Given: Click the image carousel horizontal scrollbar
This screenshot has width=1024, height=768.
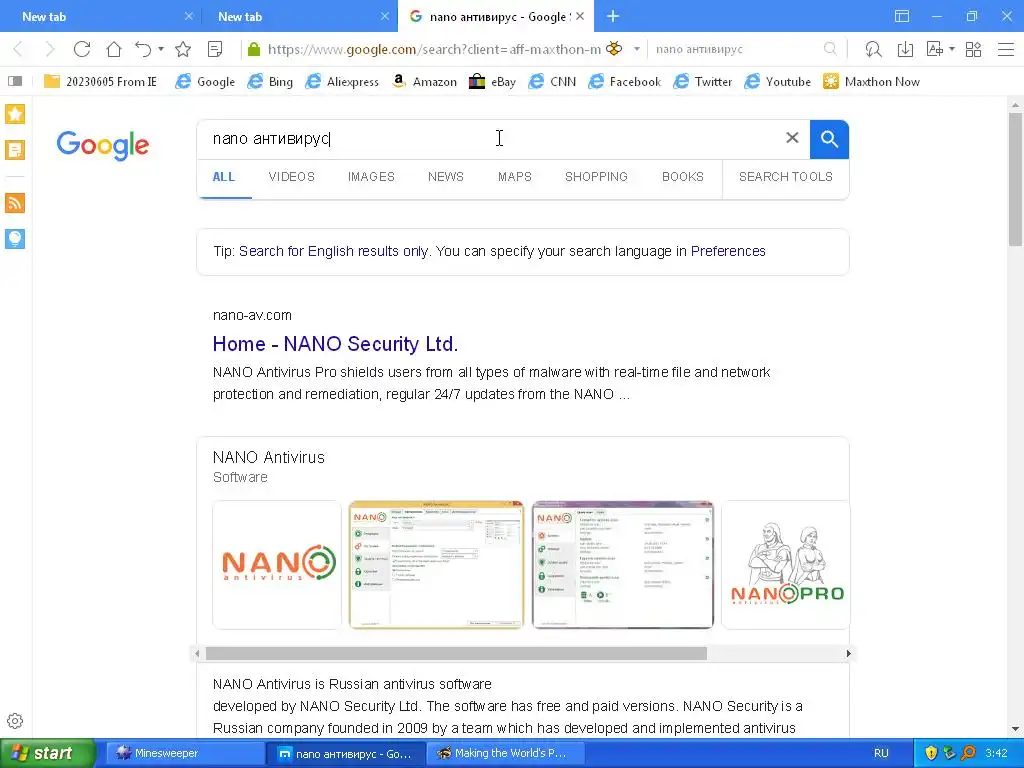Looking at the screenshot, I should [x=456, y=654].
